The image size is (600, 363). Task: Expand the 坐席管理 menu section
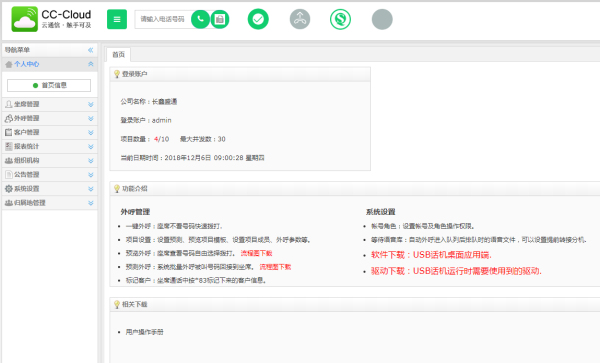point(50,104)
